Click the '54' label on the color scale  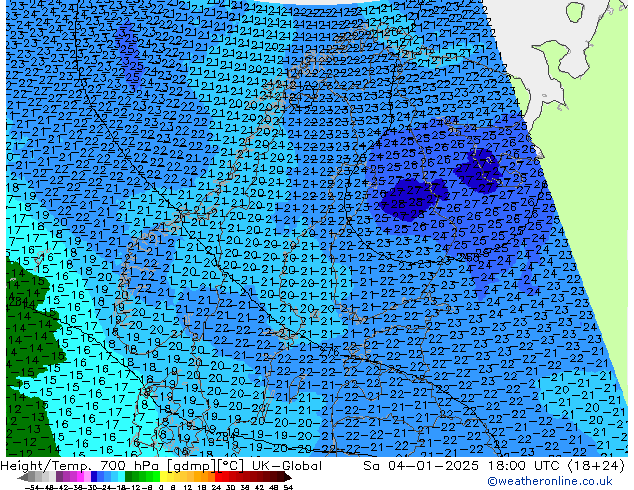[288, 487]
